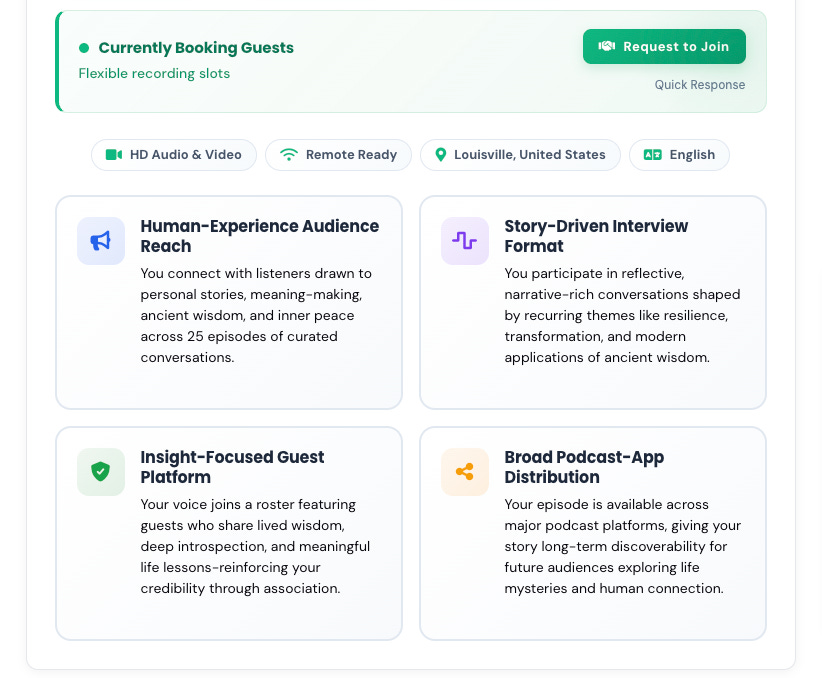Click the Request to Join button

pos(664,47)
